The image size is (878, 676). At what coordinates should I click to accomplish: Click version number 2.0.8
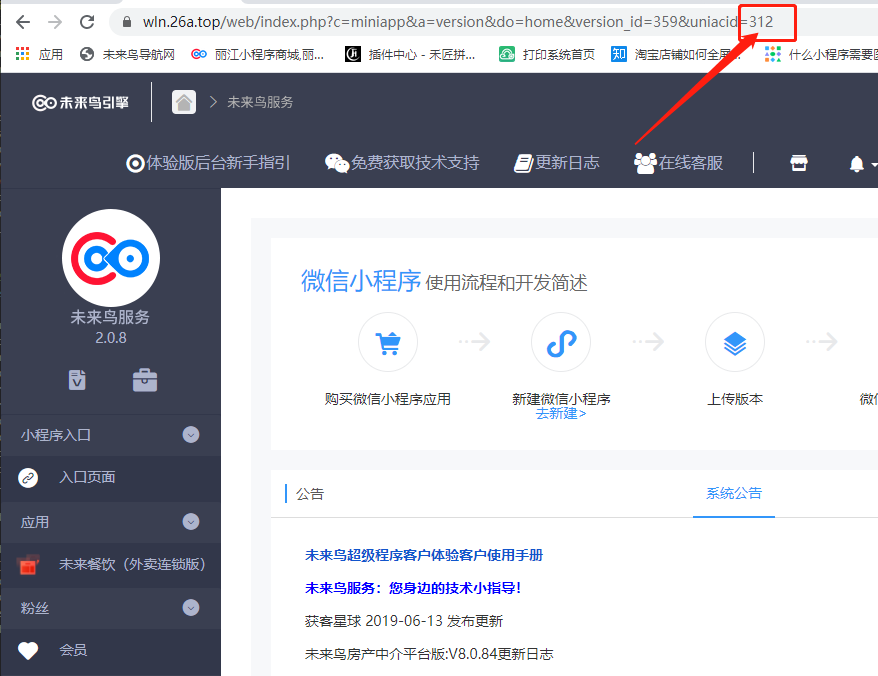[111, 338]
